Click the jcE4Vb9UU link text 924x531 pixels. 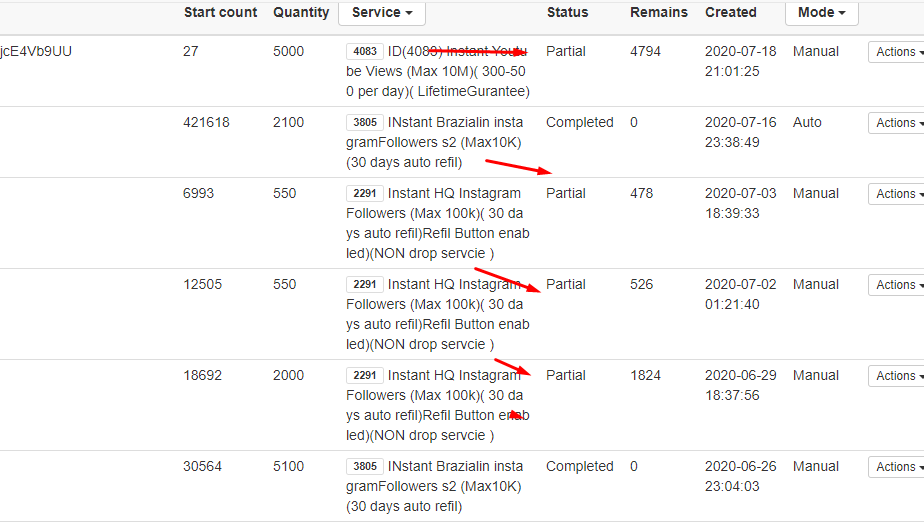[36, 51]
